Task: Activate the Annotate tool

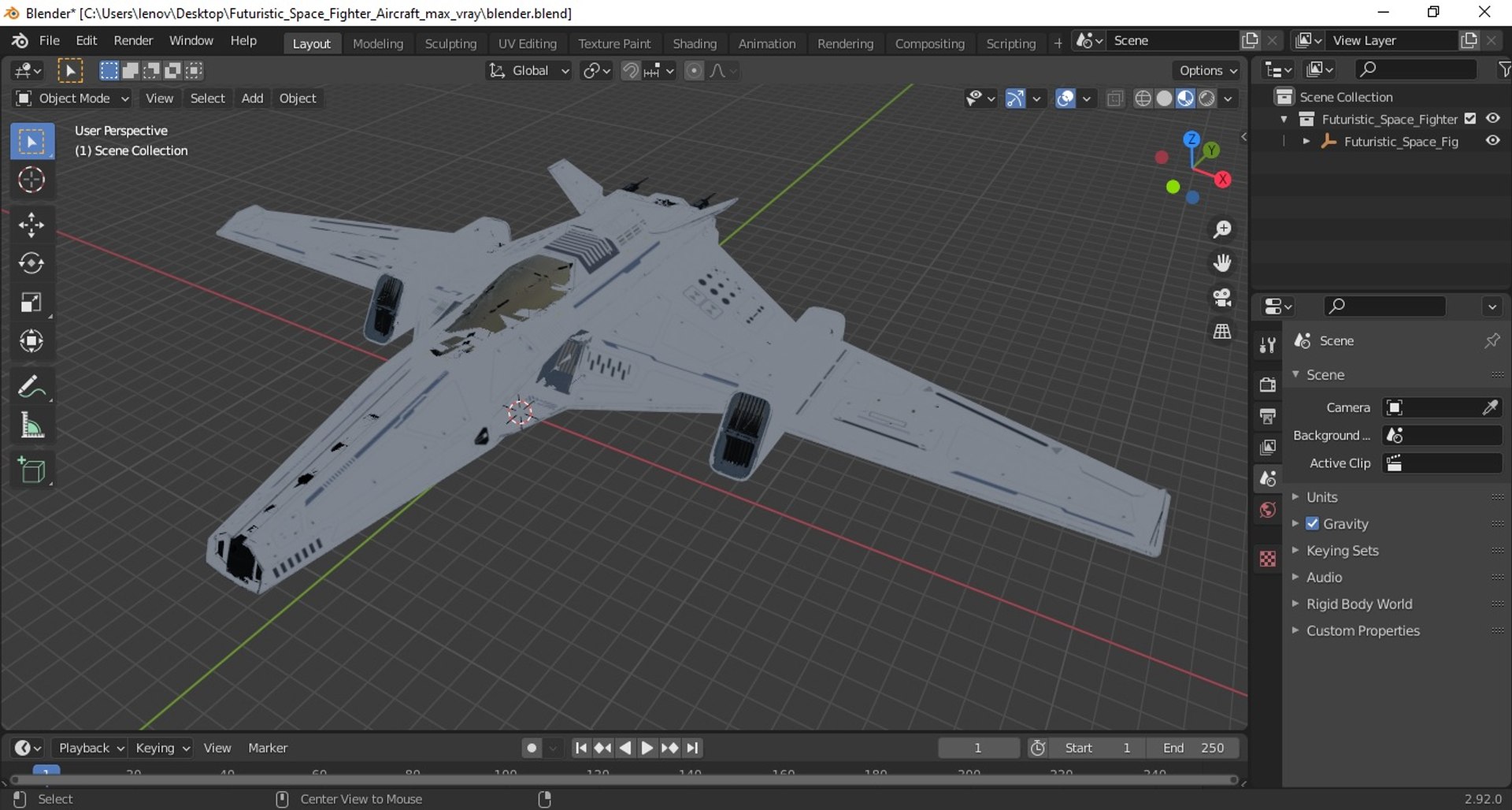Action: click(x=32, y=386)
